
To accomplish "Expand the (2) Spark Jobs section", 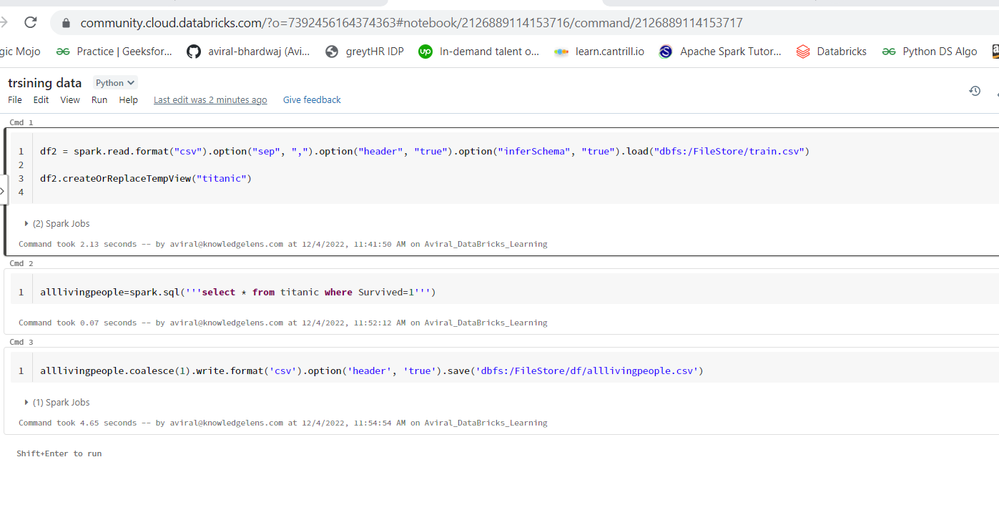I will [x=57, y=224].
